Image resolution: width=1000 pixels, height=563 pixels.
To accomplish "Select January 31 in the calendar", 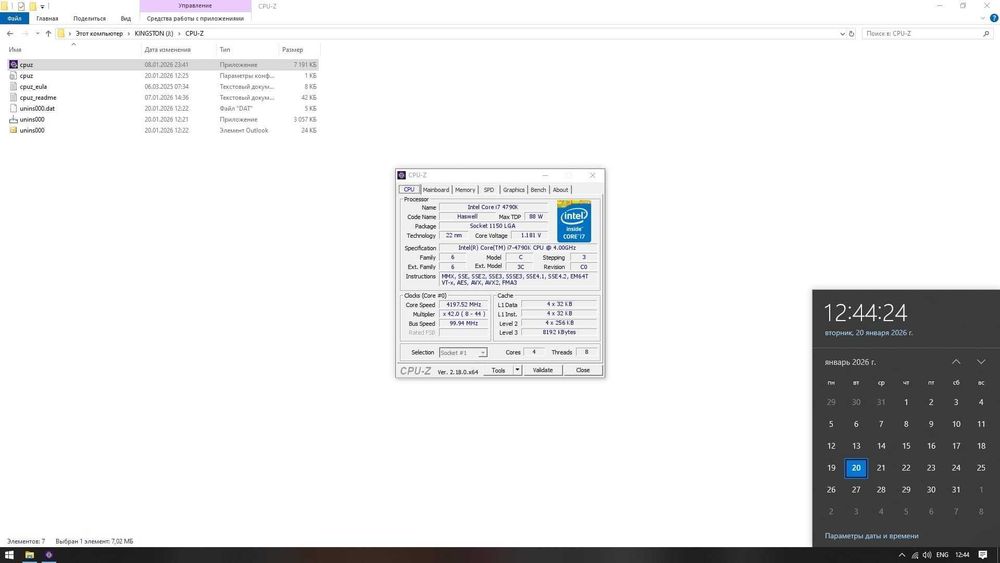I will [x=956, y=490].
